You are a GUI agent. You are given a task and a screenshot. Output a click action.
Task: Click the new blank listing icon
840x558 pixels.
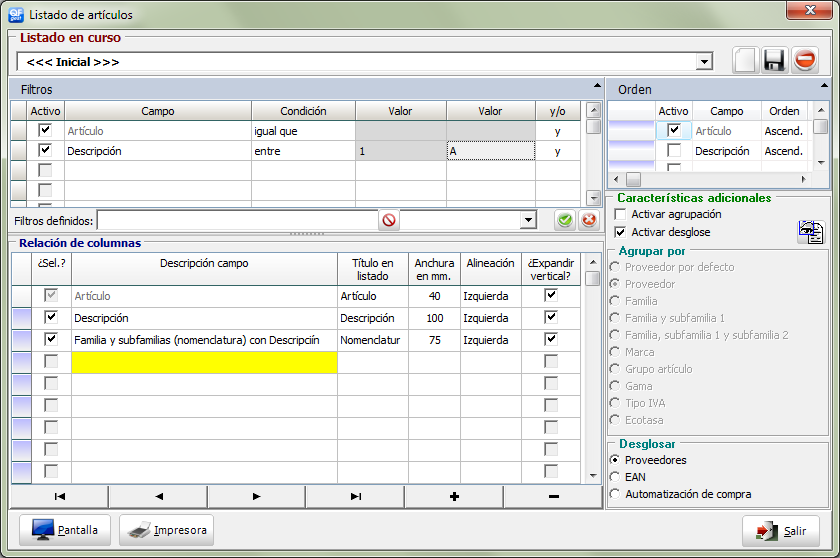click(x=745, y=59)
